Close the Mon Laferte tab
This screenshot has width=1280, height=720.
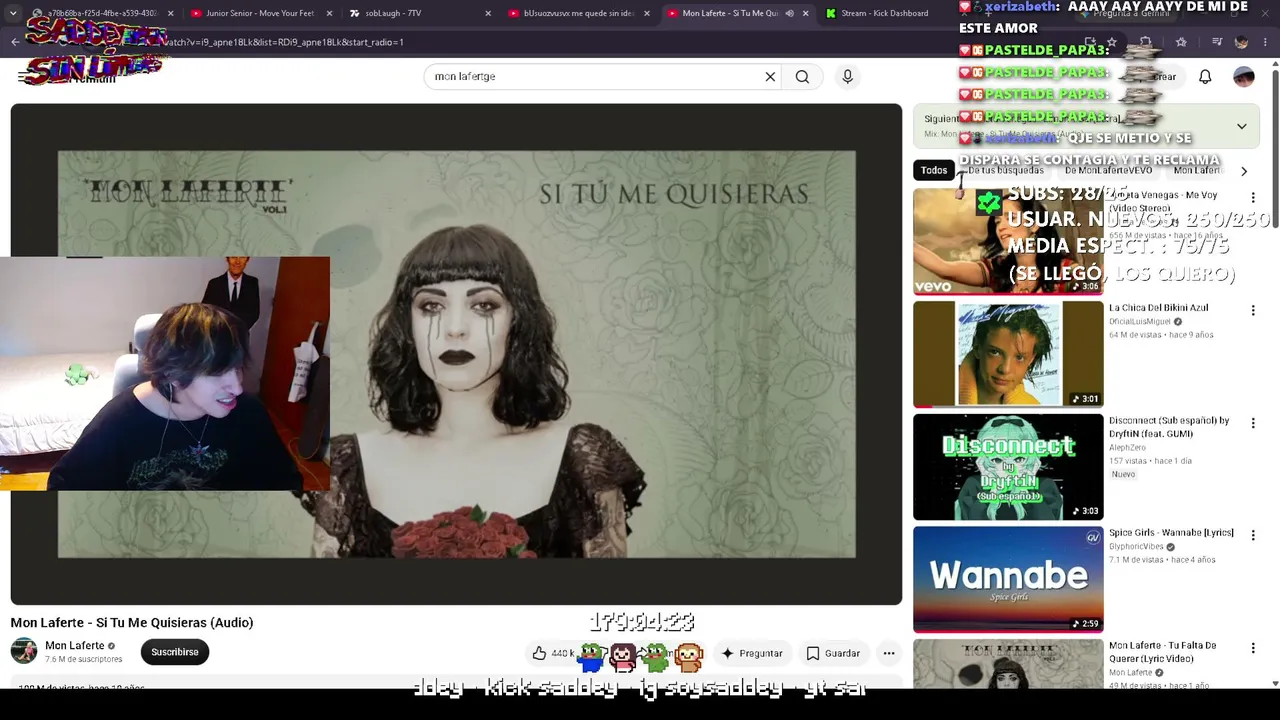click(x=805, y=13)
